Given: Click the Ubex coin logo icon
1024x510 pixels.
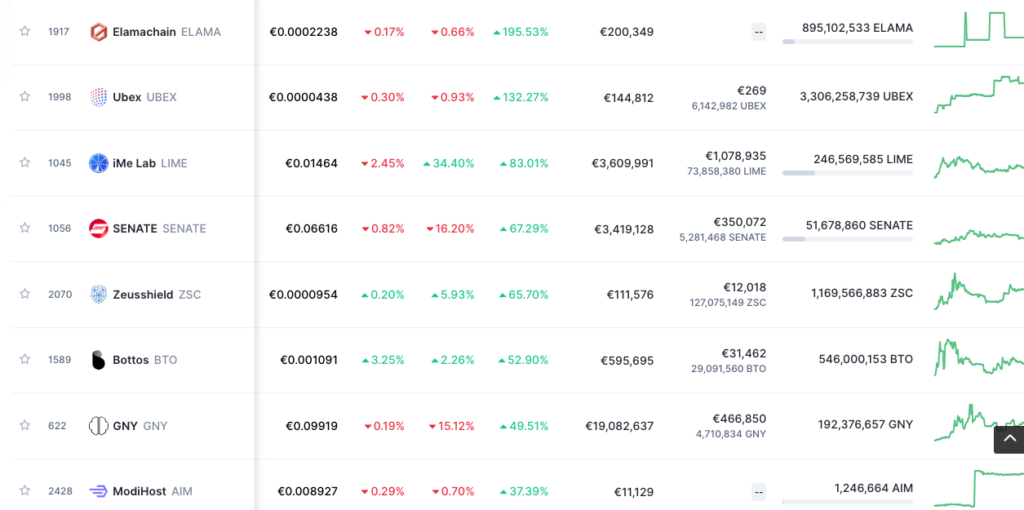Looking at the screenshot, I should [98, 97].
